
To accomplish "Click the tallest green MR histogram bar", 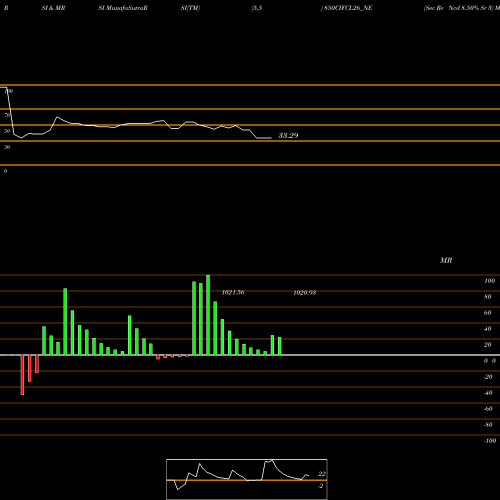I will [x=208, y=315].
